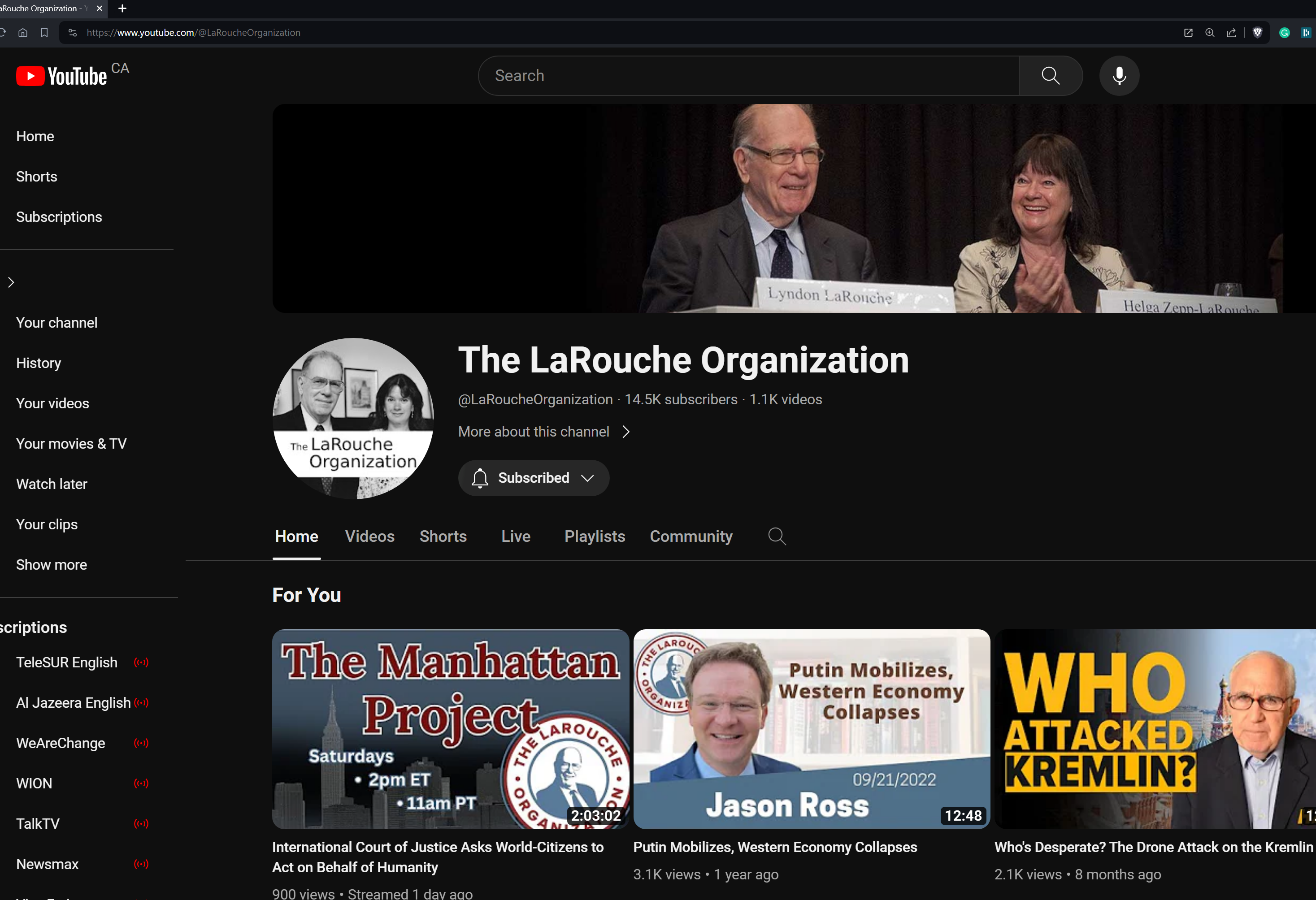Go to the Playlists tab

(x=595, y=536)
